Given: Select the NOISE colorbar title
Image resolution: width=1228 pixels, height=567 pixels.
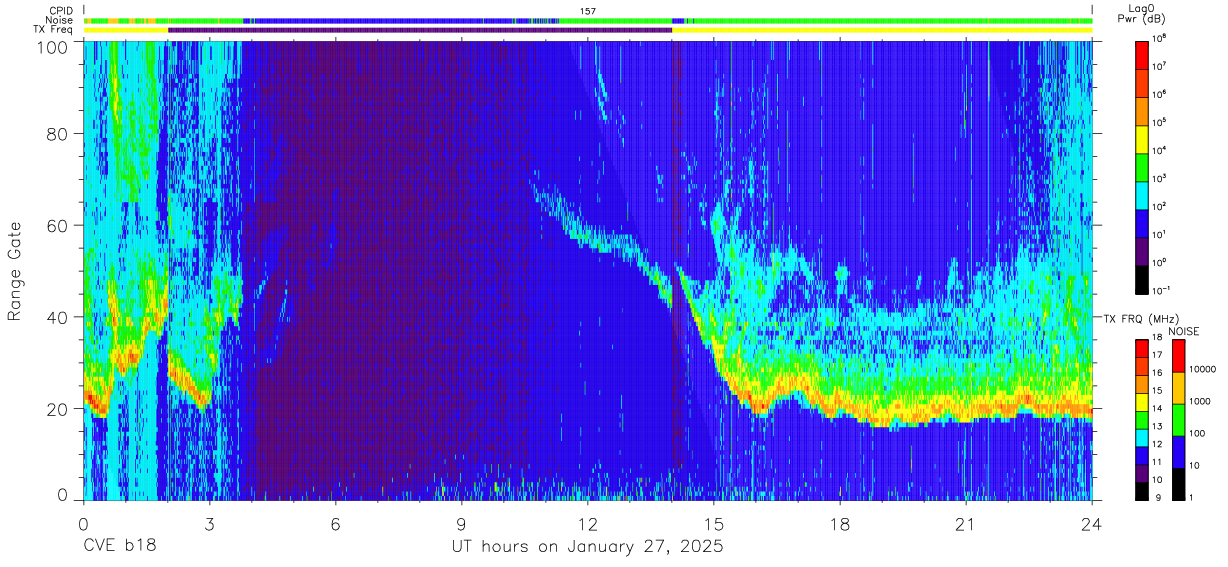Looking at the screenshot, I should 1183,330.
